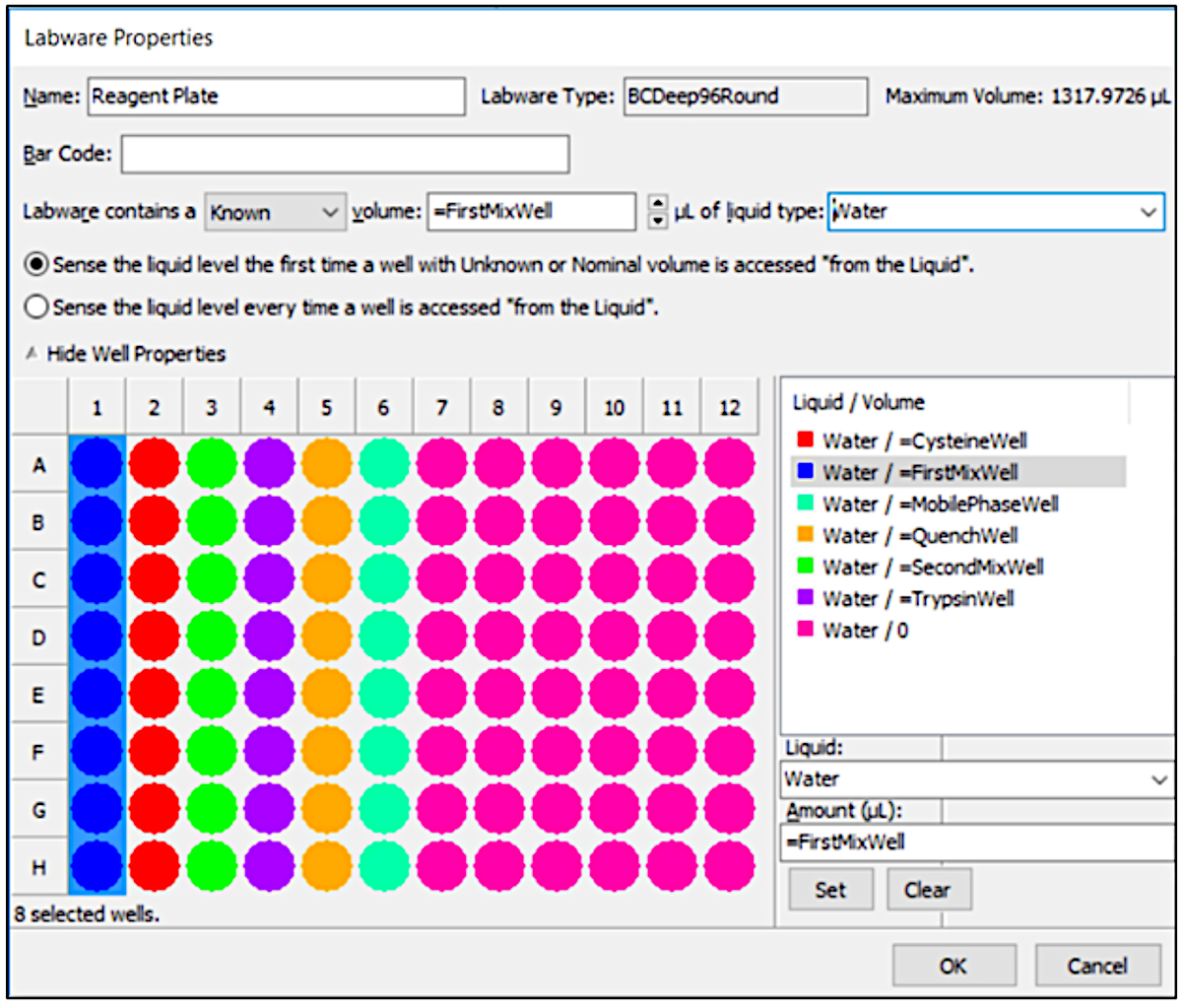
Task: Select column 10 header
Action: coord(614,407)
